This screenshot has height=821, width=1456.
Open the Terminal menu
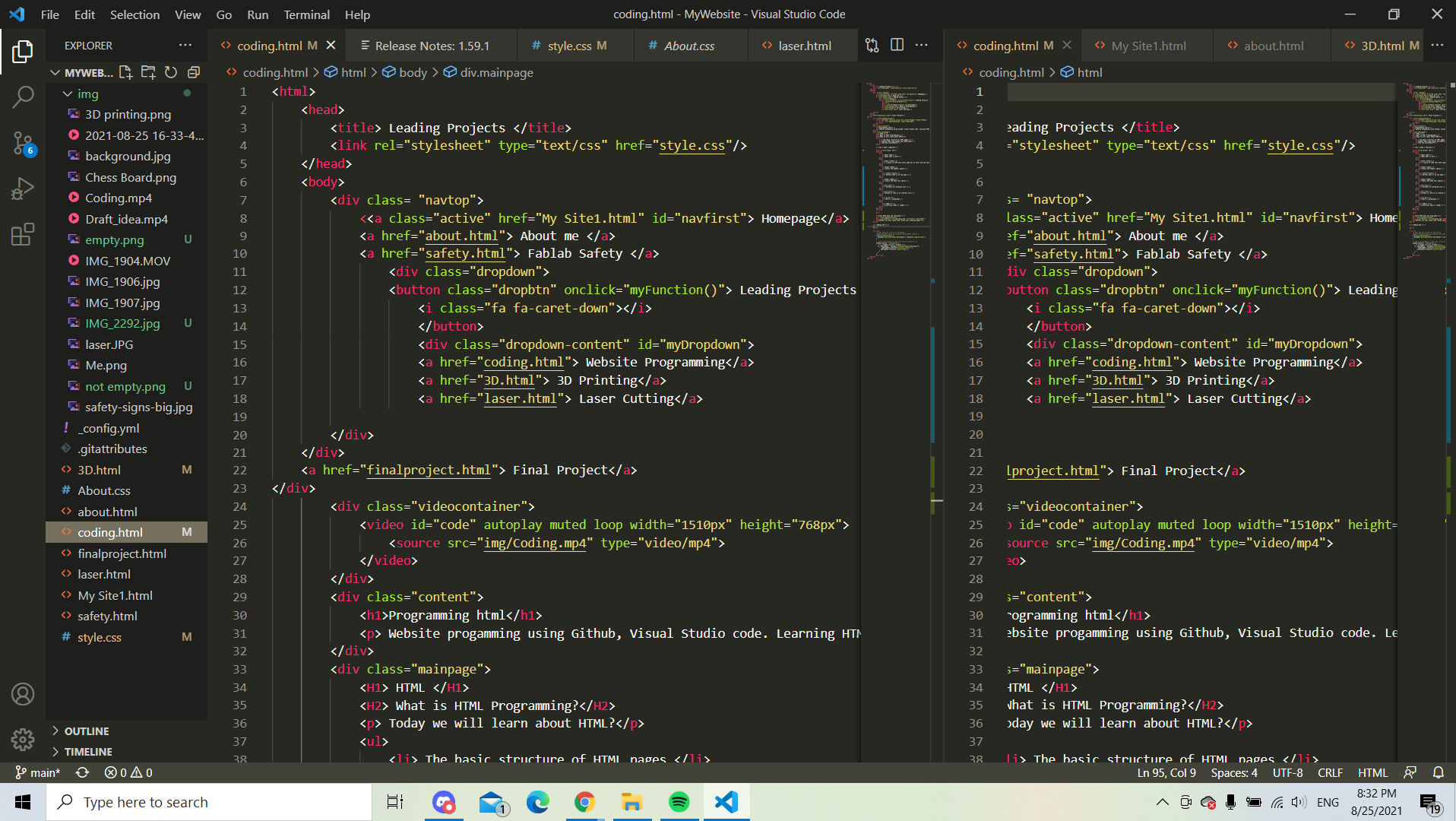point(306,14)
